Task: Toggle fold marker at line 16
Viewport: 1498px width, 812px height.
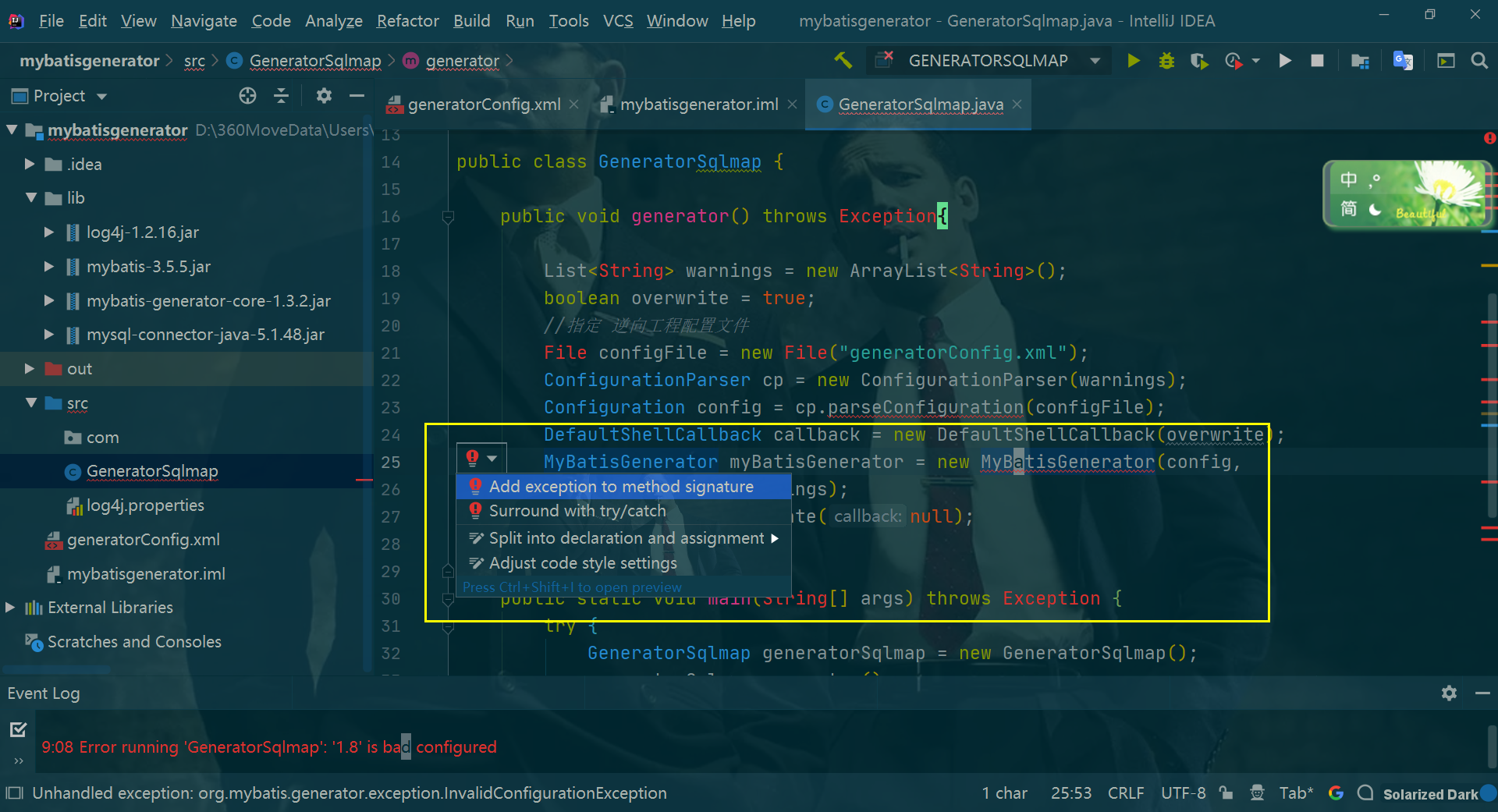Action: (448, 217)
